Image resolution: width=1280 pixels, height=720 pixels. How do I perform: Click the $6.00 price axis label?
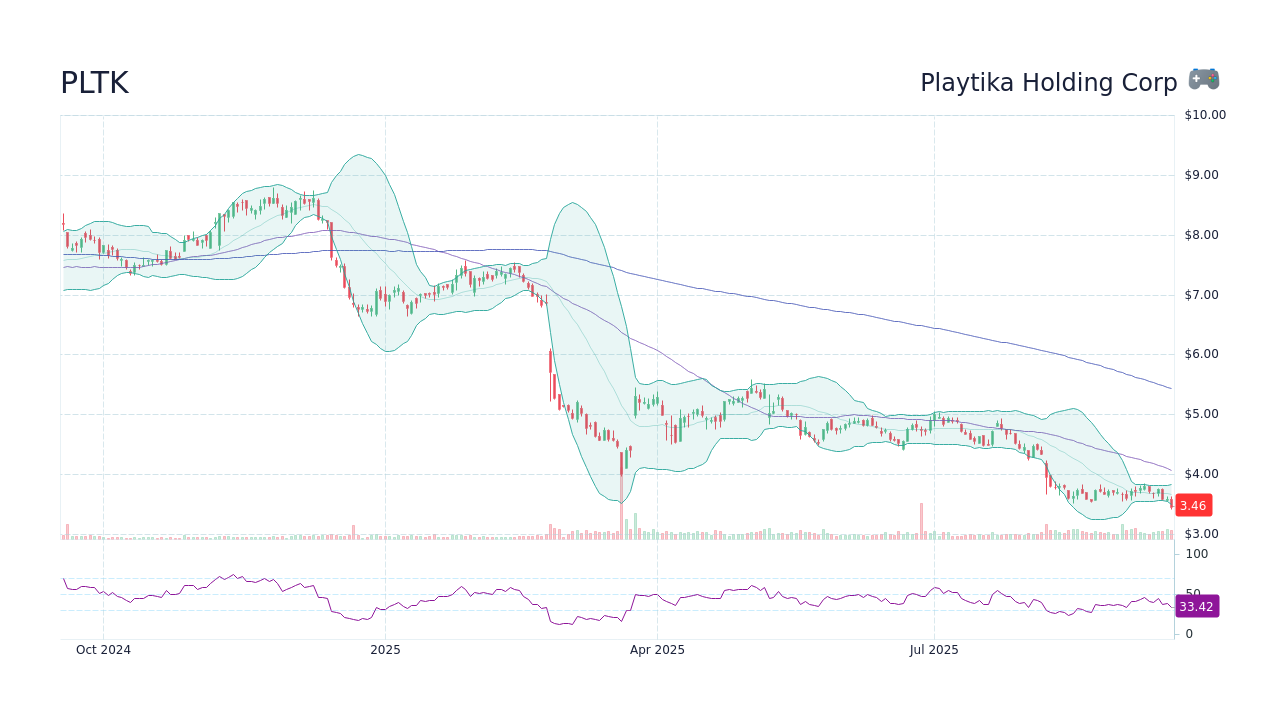coord(1202,354)
